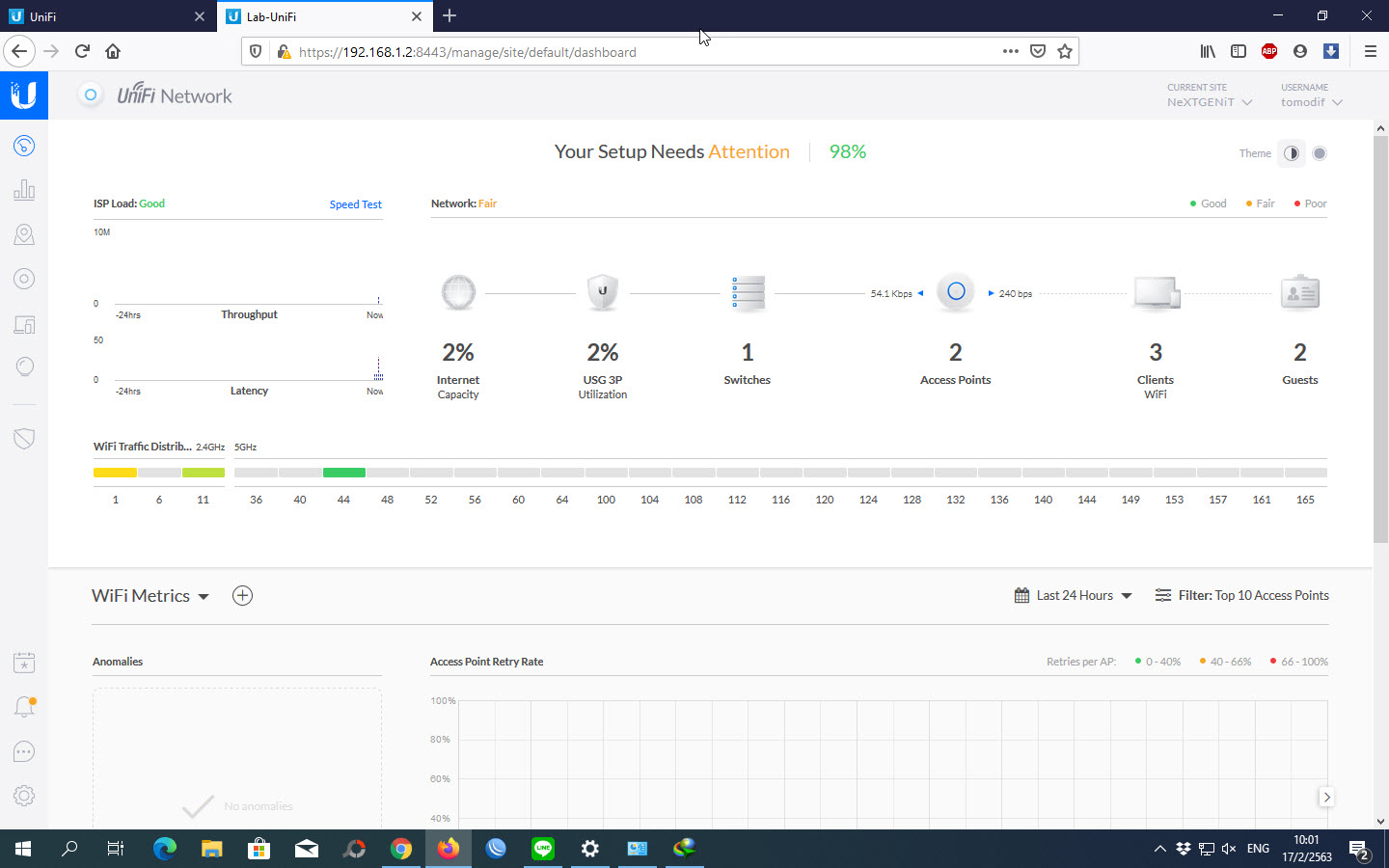
Task: Switch to the dark theme toggle
Action: [1320, 153]
